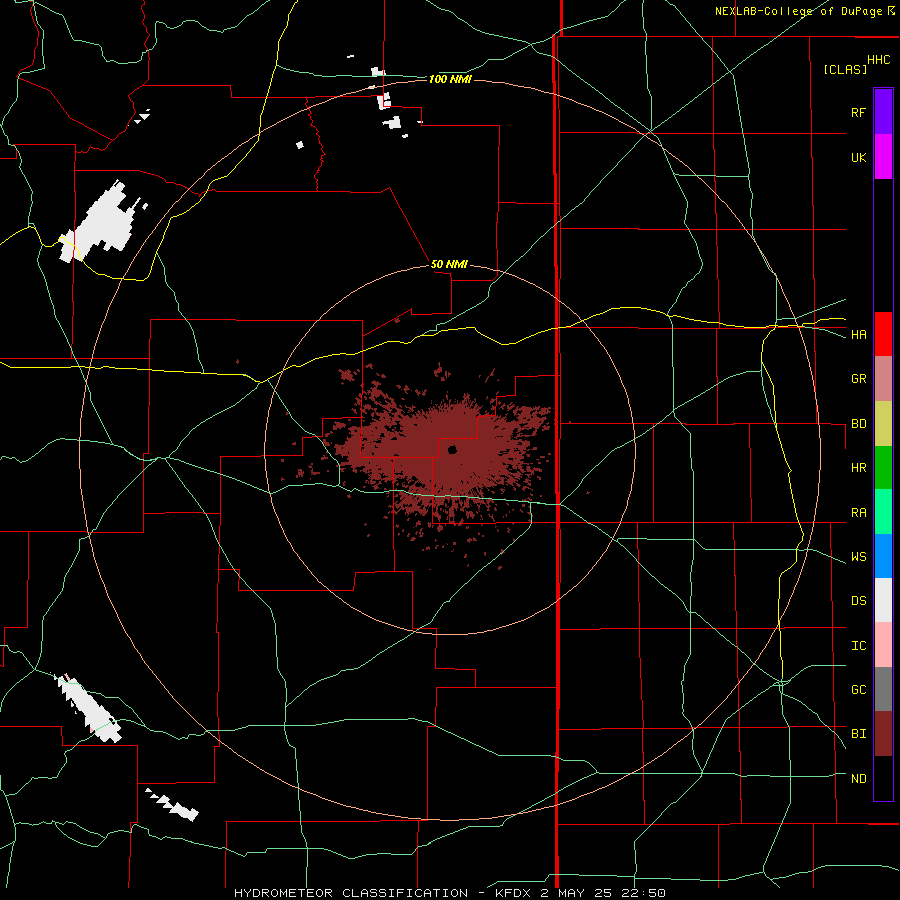
Task: Select the BD yellow legend swatch
Action: (x=883, y=424)
